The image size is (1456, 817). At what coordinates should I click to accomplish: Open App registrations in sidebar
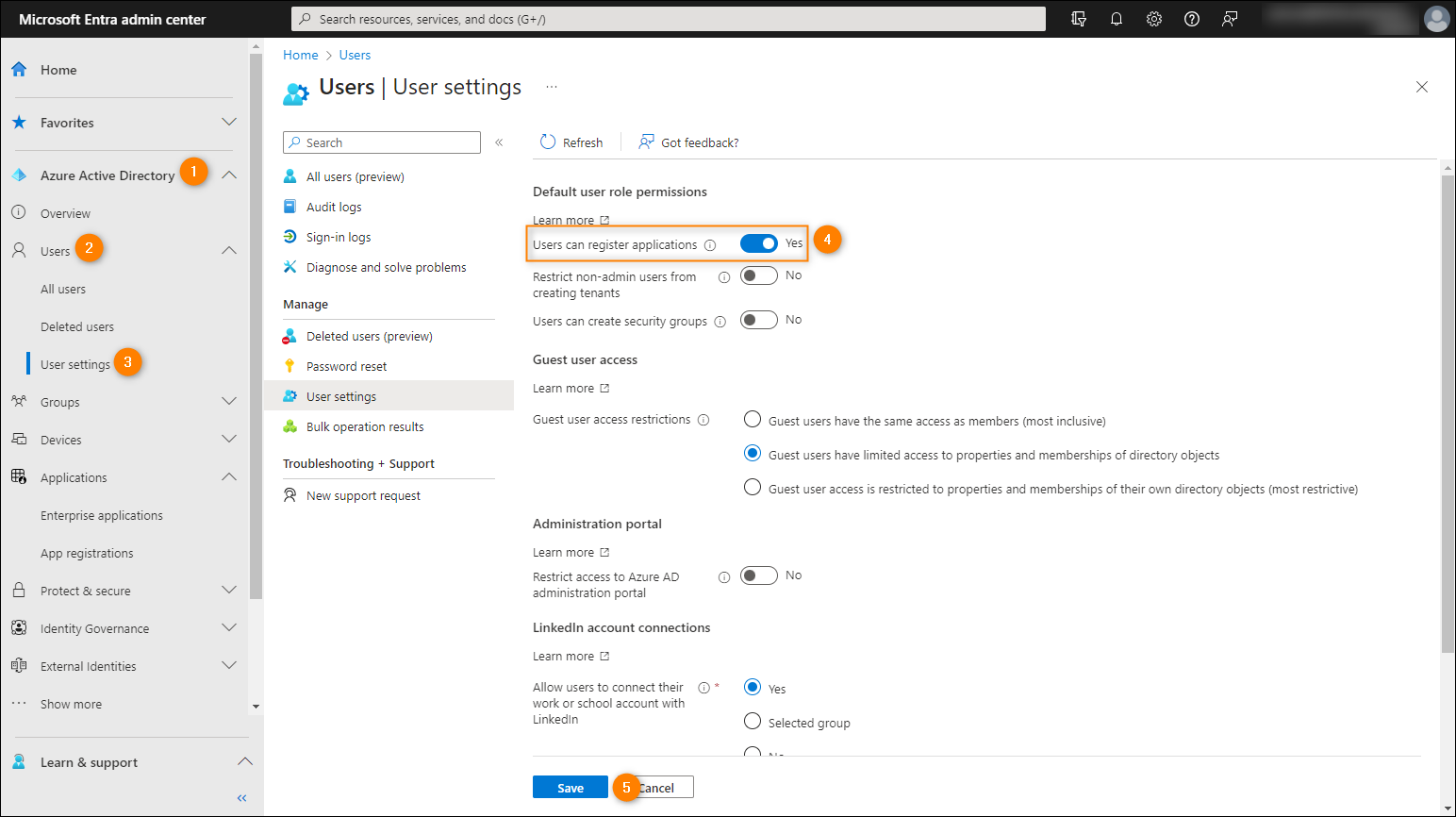87,553
